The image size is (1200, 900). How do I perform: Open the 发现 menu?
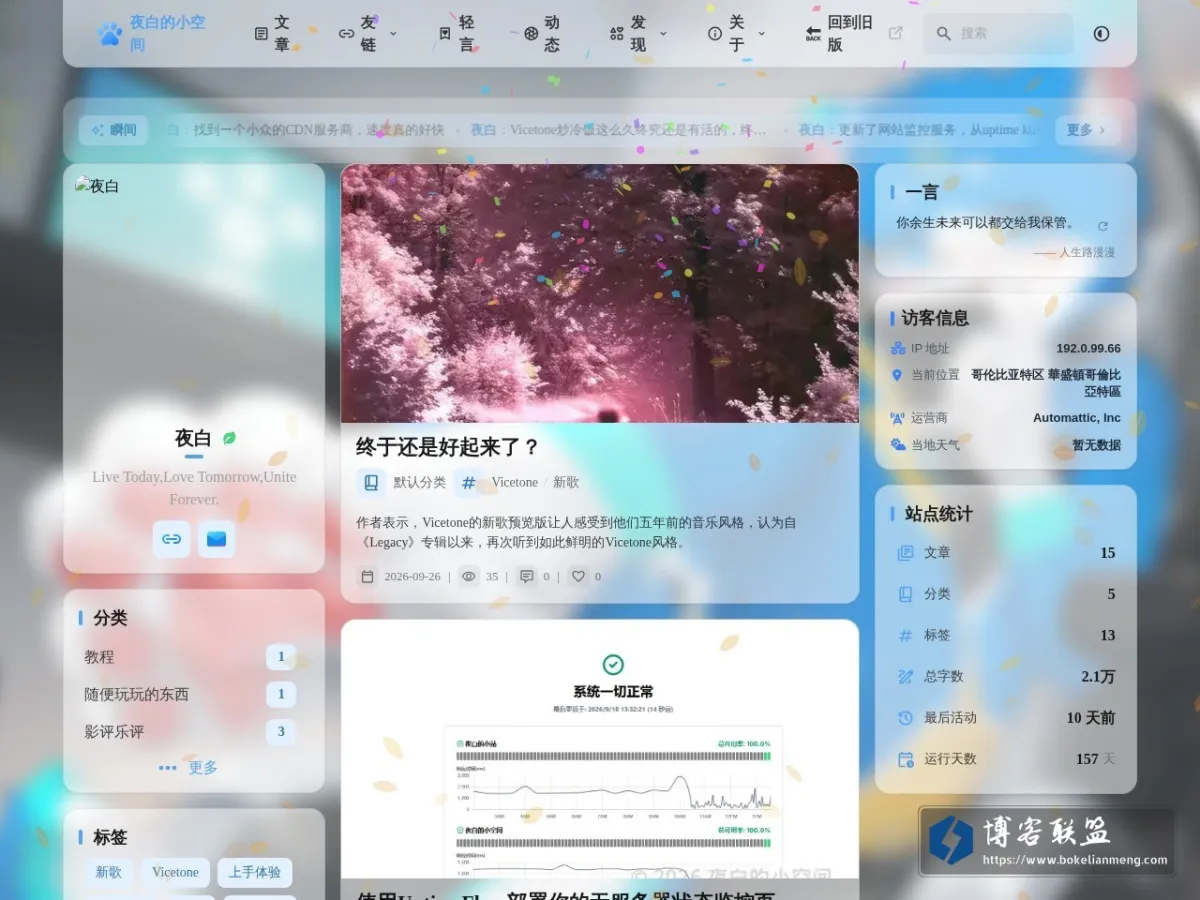629,33
